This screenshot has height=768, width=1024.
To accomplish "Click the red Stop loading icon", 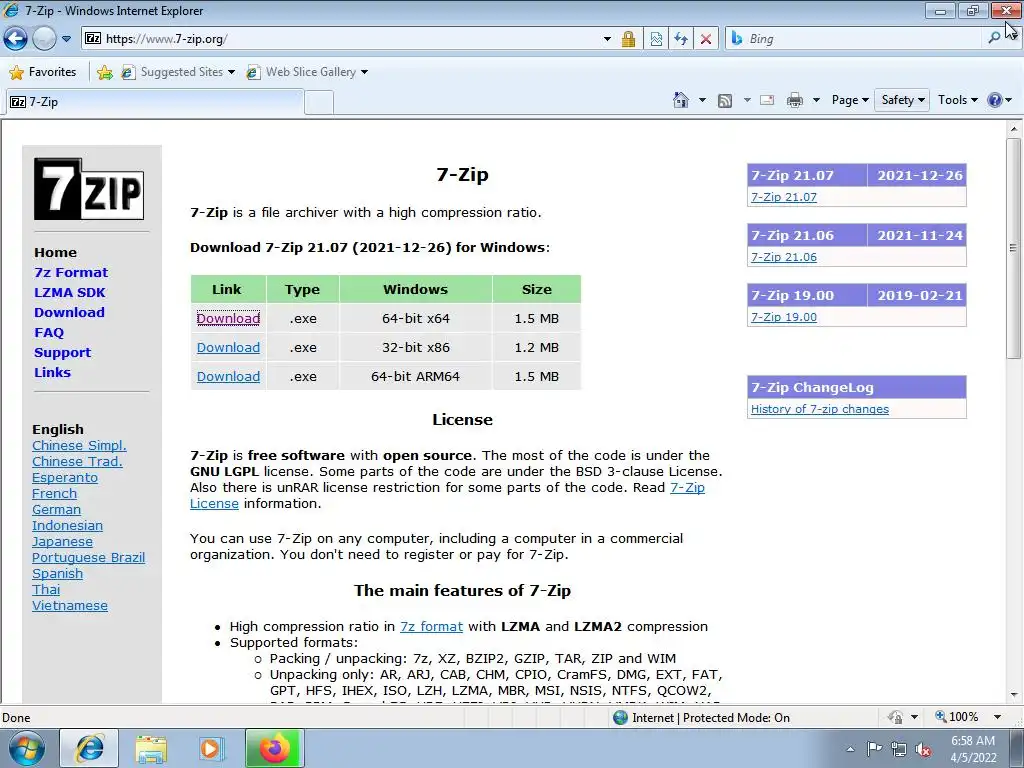I will click(x=706, y=39).
